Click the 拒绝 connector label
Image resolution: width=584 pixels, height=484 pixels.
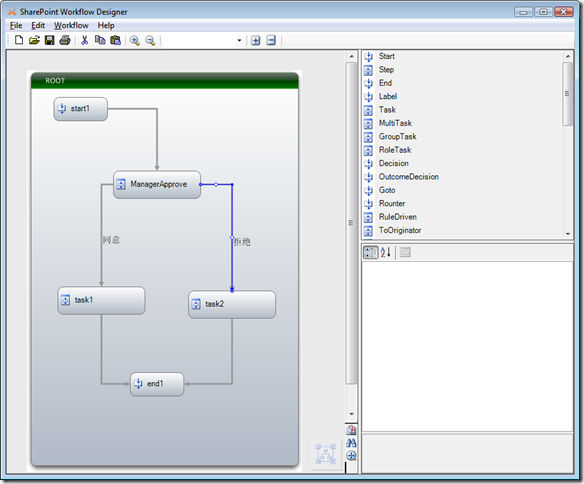(x=242, y=242)
